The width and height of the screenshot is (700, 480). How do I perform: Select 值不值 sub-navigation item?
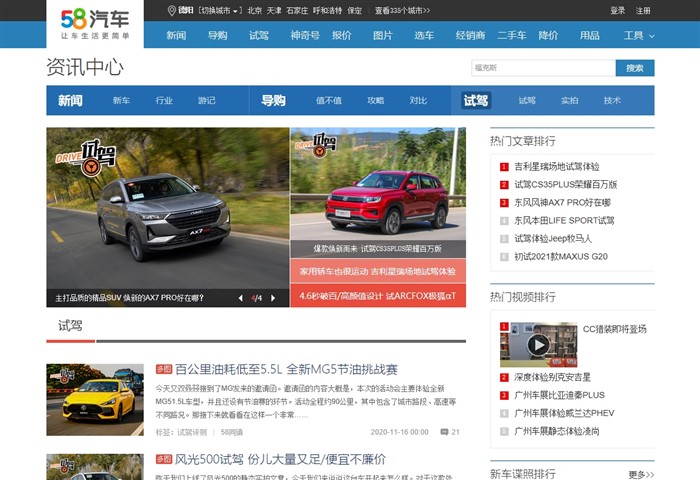coord(329,100)
